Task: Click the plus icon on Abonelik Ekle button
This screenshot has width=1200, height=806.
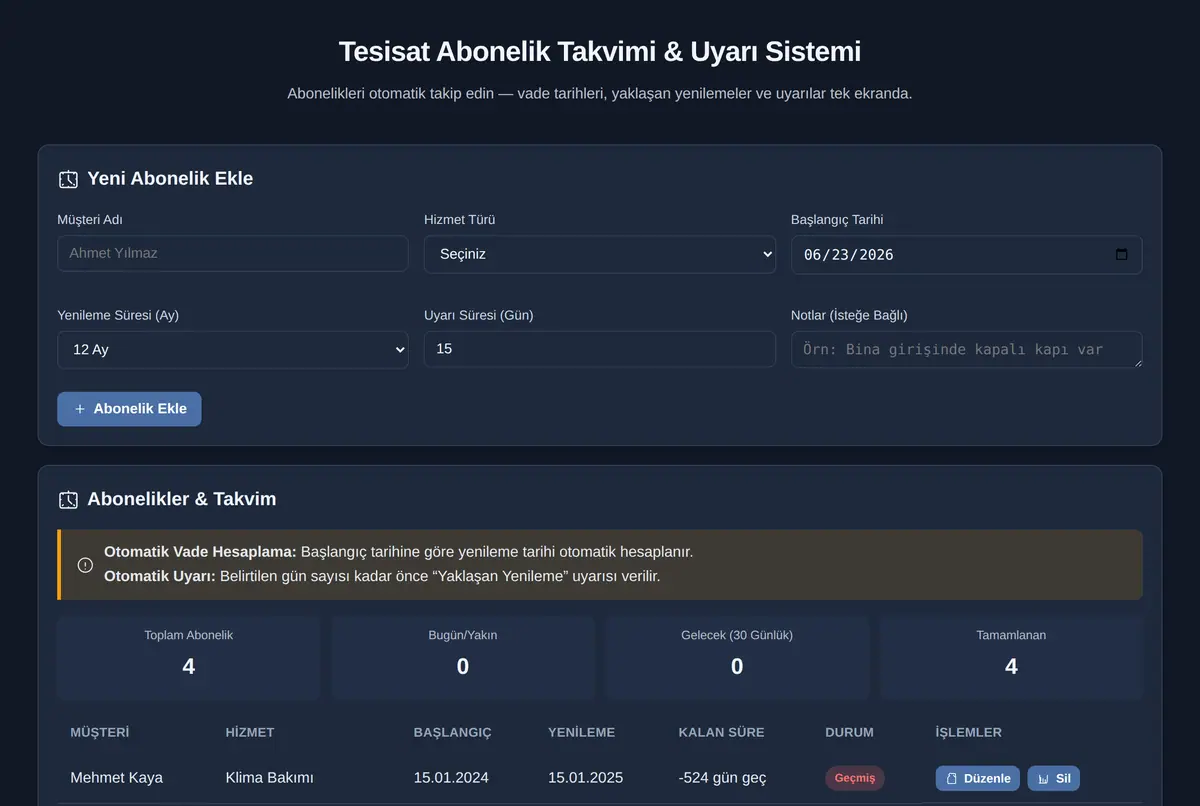Action: coord(80,409)
